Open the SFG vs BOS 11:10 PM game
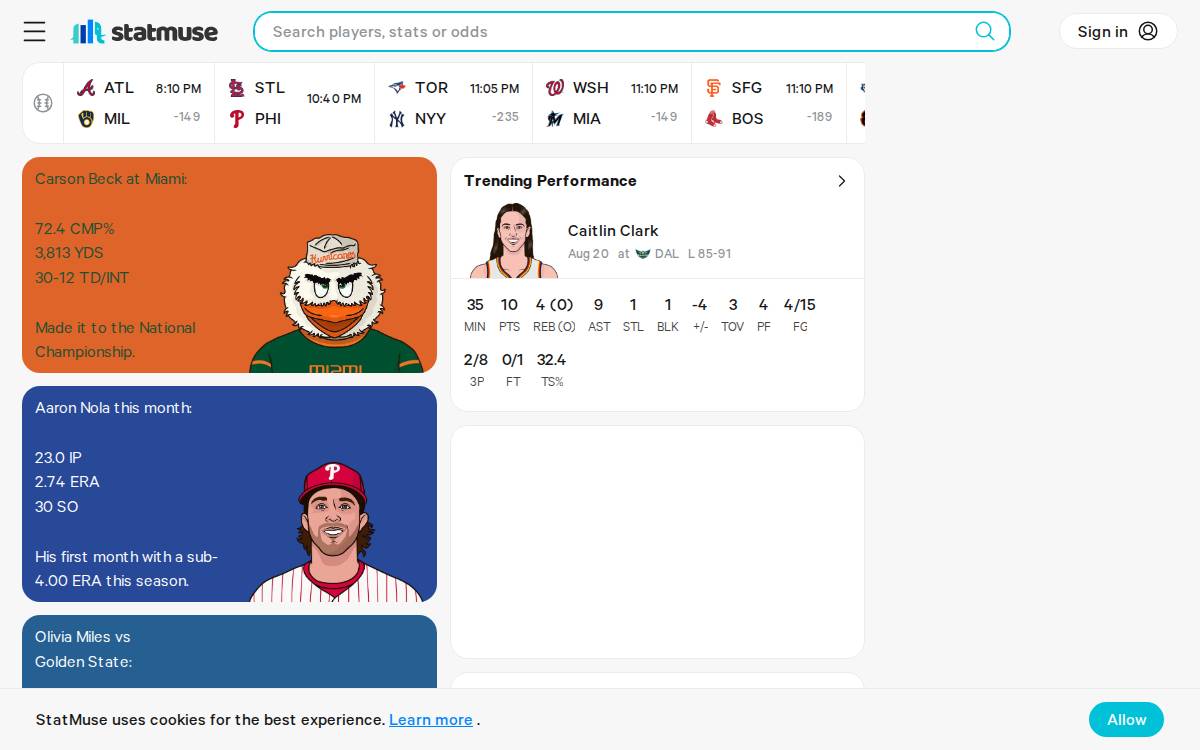 (770, 103)
